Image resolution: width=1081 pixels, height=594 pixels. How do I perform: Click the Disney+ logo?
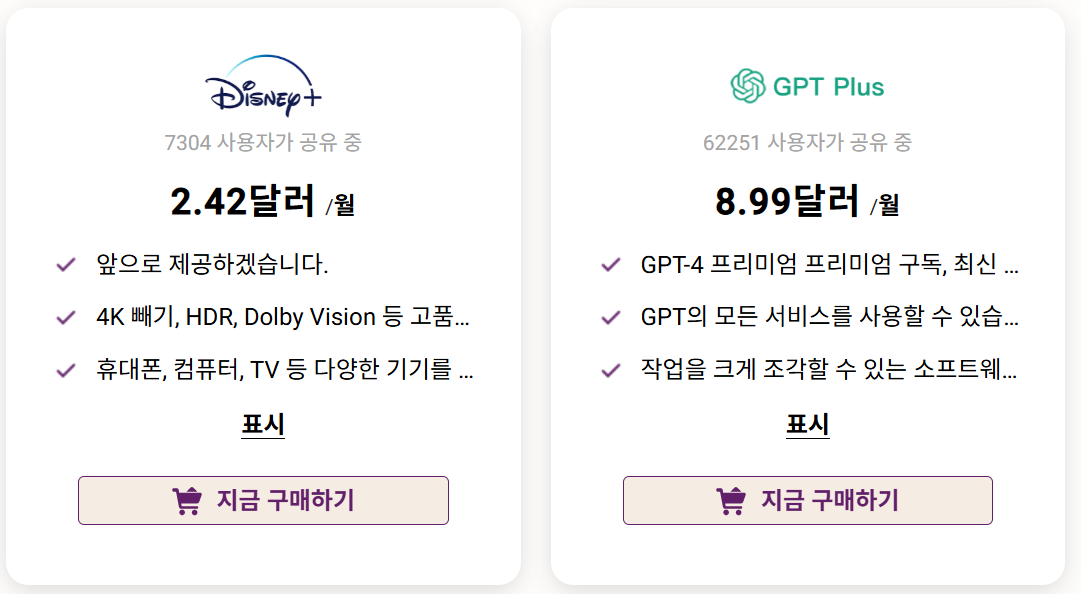click(x=262, y=86)
